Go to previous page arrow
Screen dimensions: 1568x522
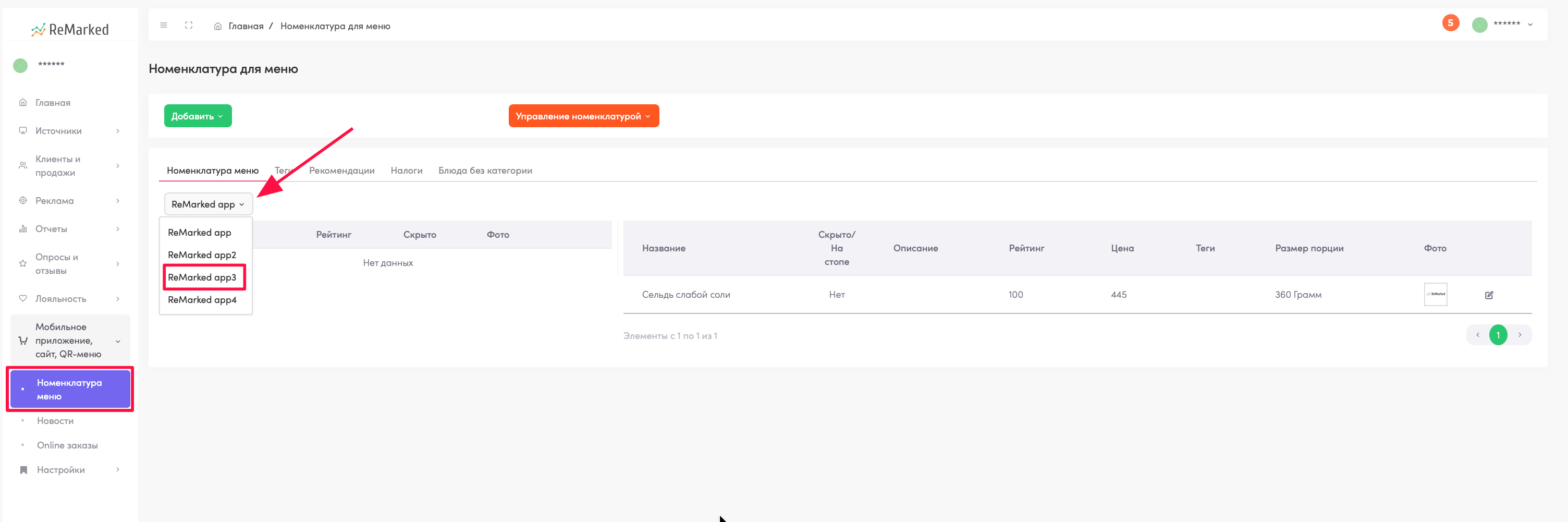click(x=1477, y=335)
